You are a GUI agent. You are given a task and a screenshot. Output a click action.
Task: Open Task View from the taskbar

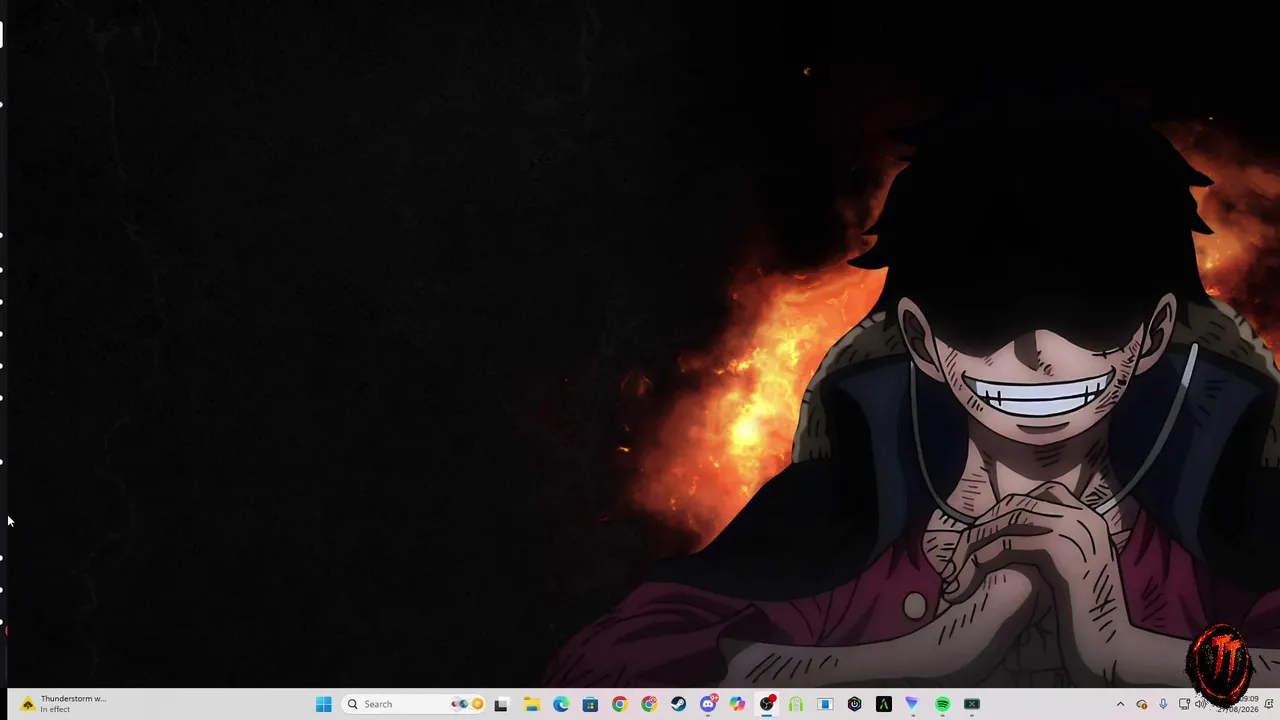(x=501, y=704)
